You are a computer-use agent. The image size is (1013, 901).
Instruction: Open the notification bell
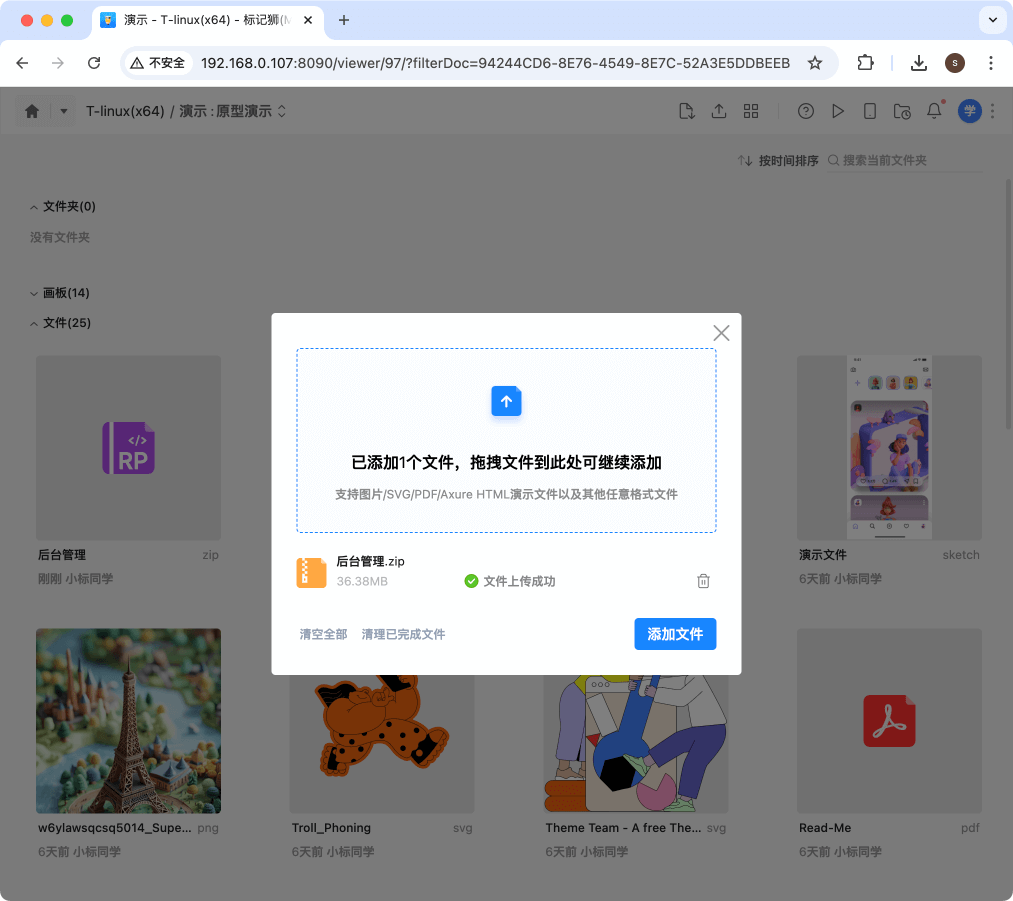(x=934, y=111)
